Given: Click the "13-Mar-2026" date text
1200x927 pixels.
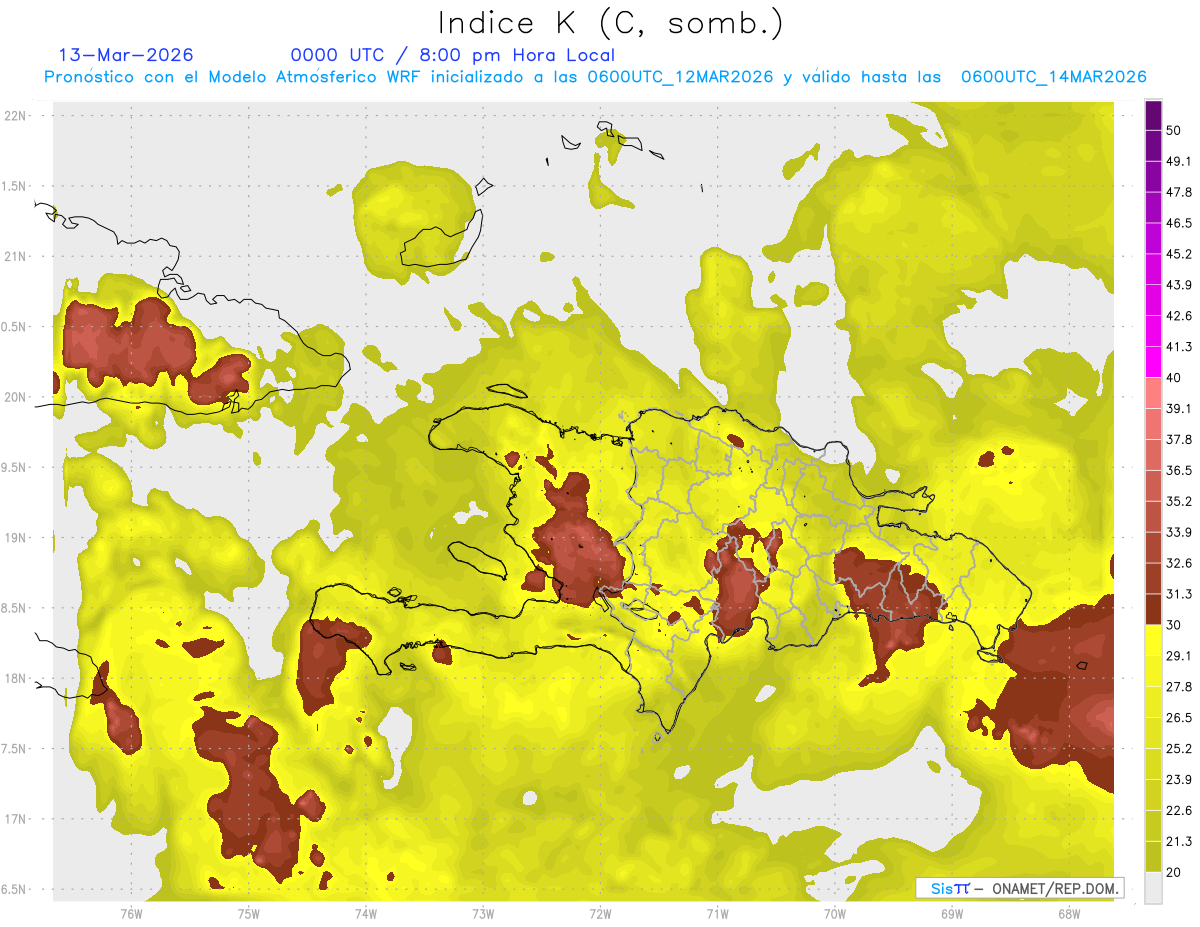Looking at the screenshot, I should point(126,55).
